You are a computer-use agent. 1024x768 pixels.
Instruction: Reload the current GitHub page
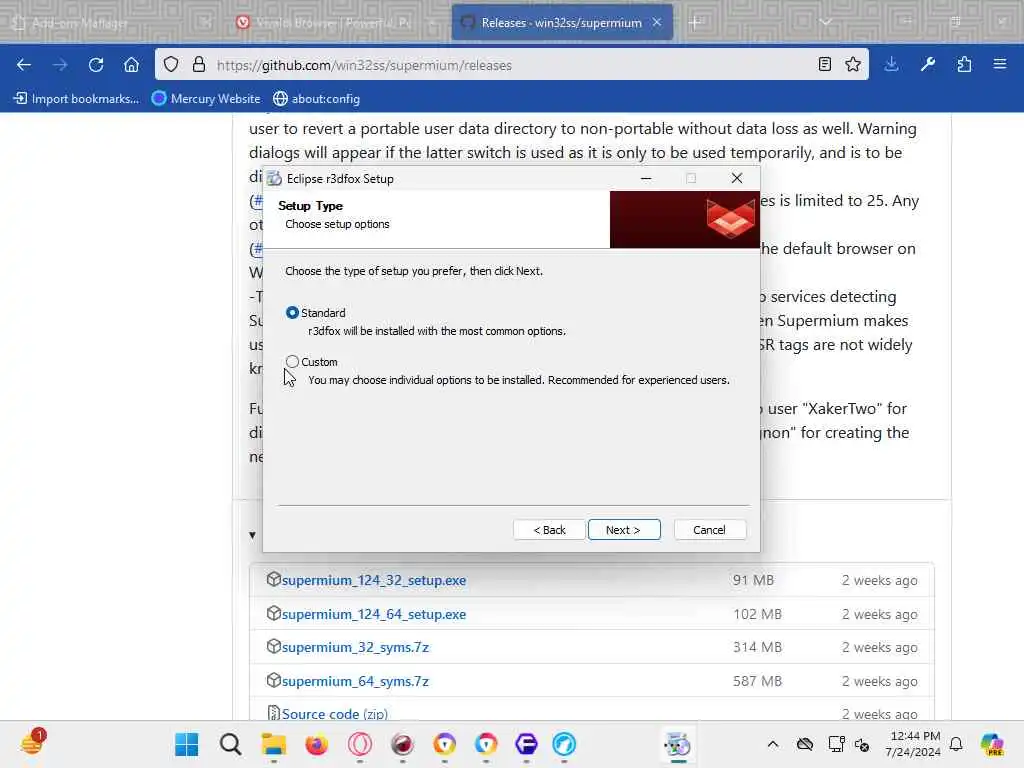click(x=96, y=65)
